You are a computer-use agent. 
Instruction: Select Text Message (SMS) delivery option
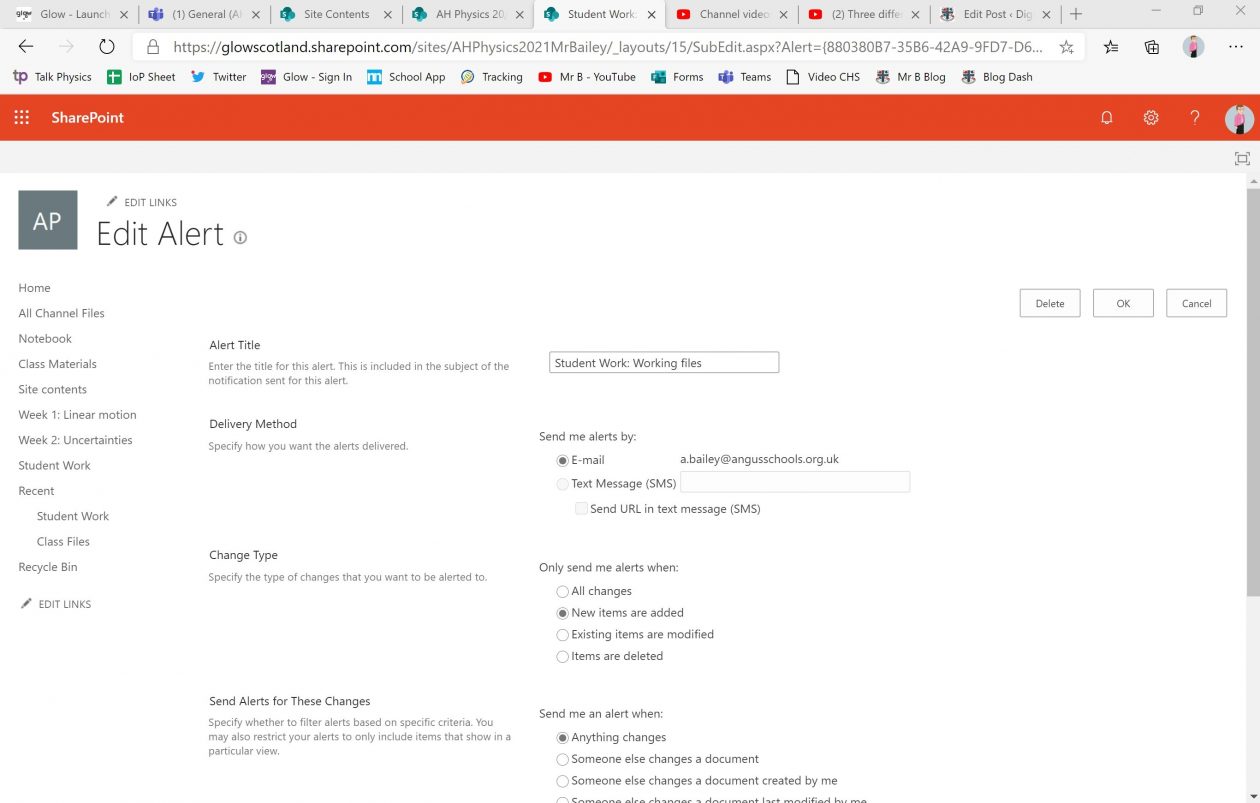[x=562, y=484]
